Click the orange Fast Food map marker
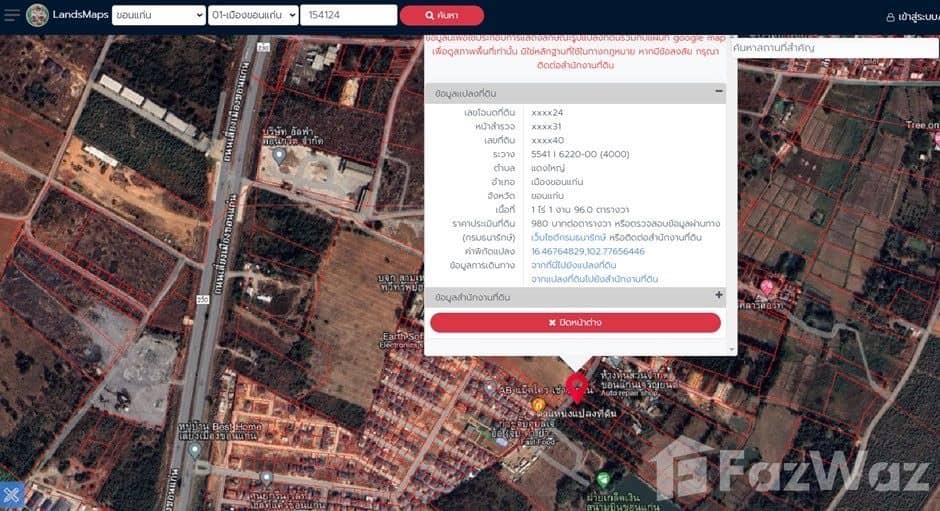Viewport: 940px width, 511px height. (539, 404)
